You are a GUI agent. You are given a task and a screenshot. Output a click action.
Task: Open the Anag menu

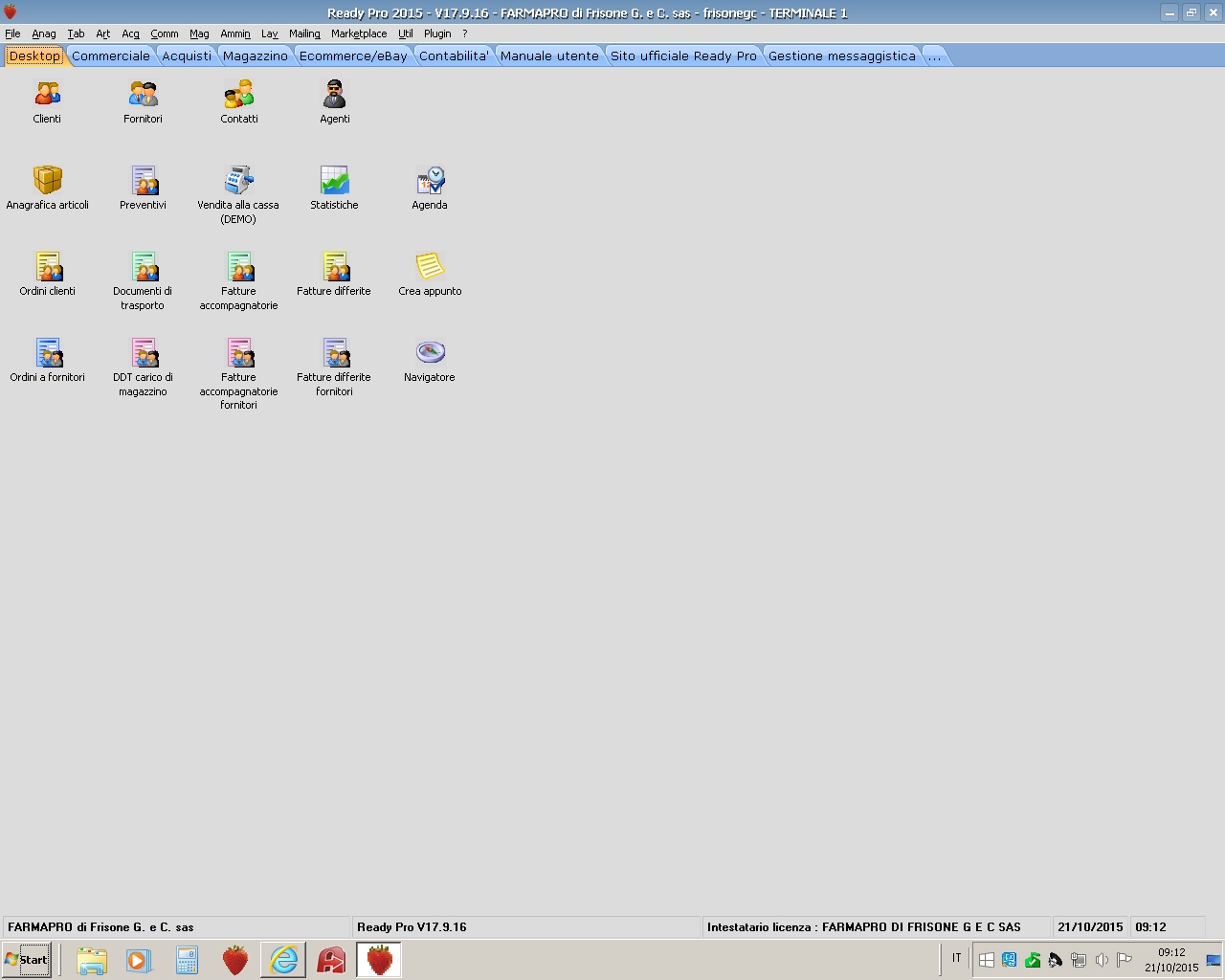click(44, 33)
